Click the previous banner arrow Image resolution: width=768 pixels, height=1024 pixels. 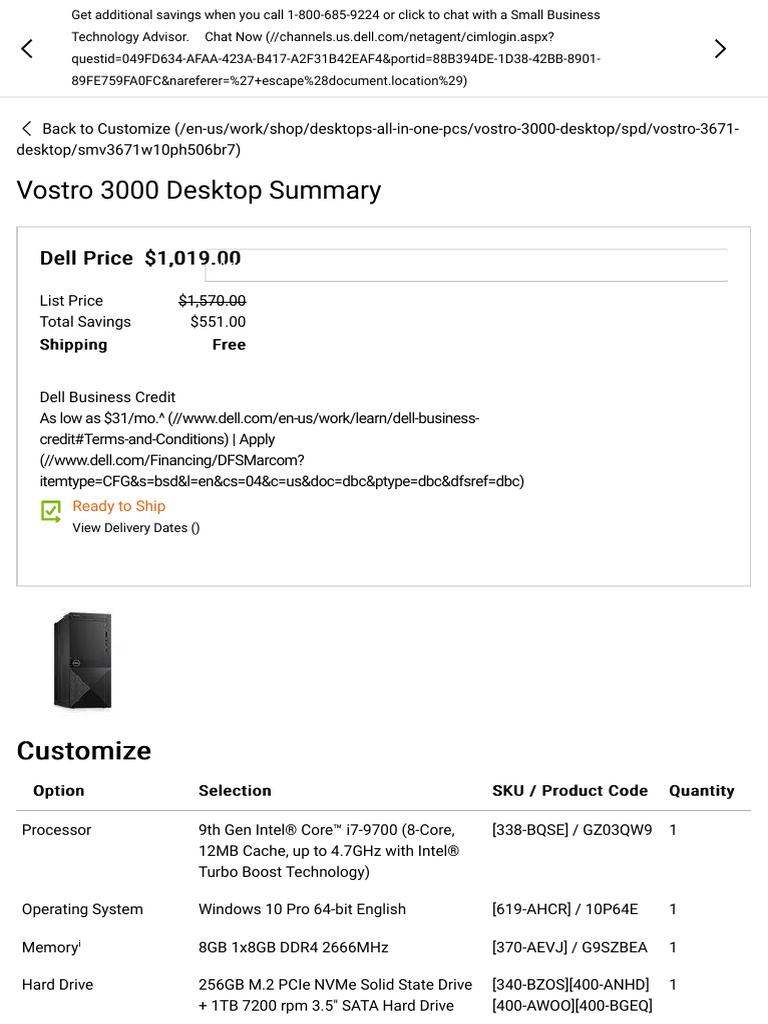click(27, 48)
